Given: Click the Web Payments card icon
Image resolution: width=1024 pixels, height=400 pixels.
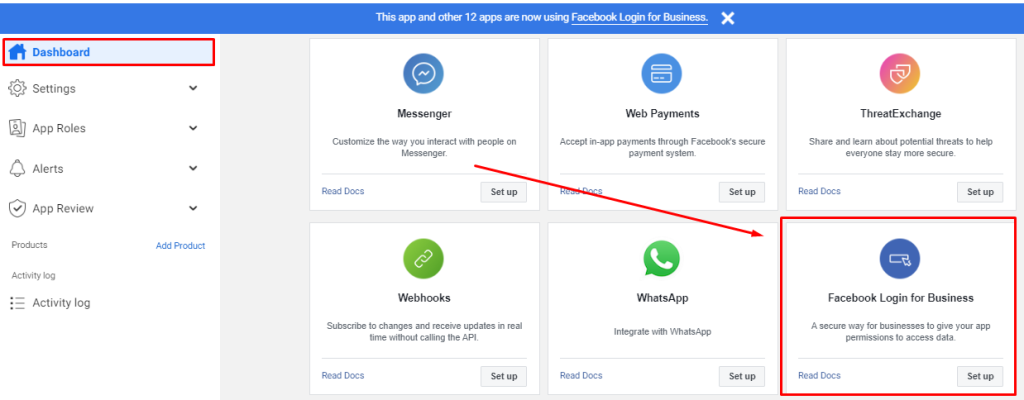Looking at the screenshot, I should (662, 74).
